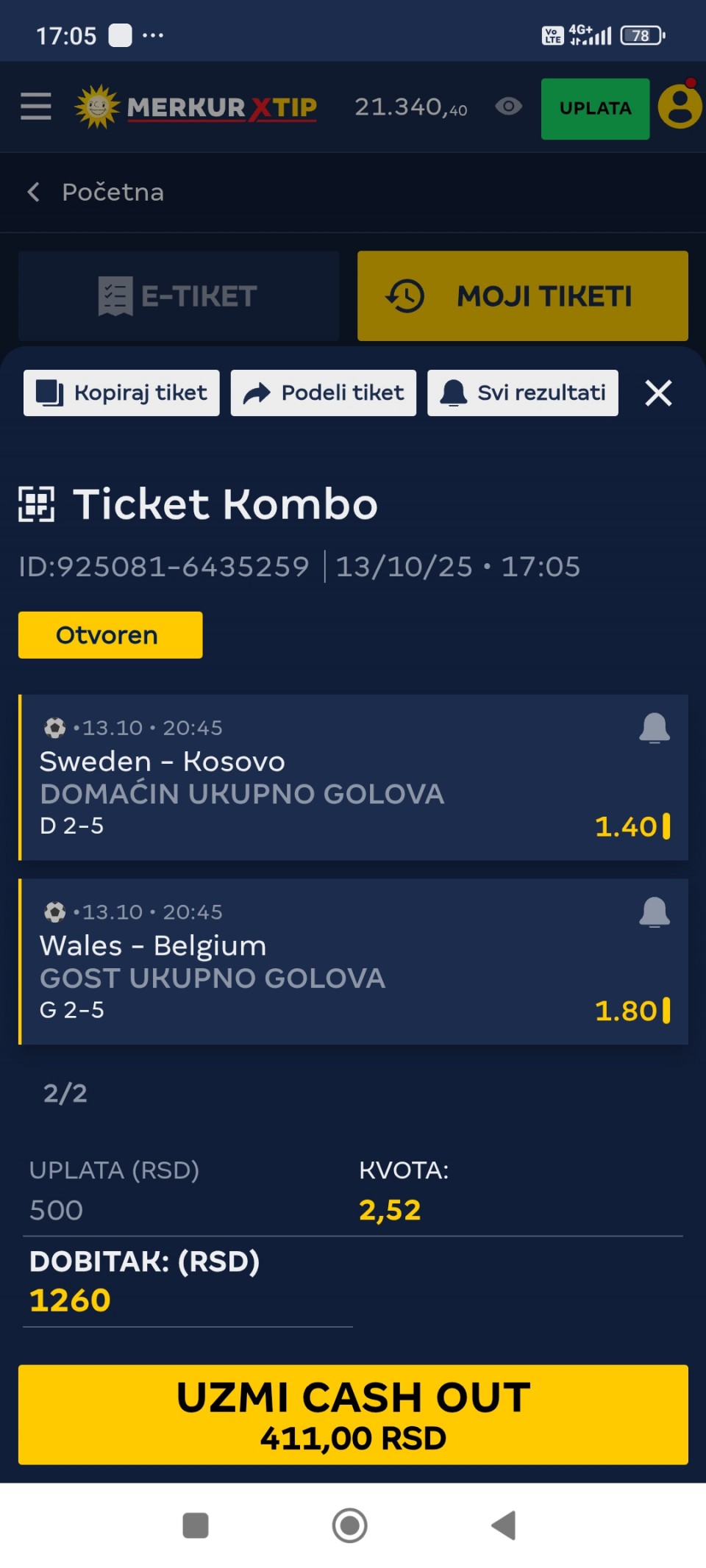Share ticket with Podeli tiket
This screenshot has width=706, height=1568.
pos(324,393)
